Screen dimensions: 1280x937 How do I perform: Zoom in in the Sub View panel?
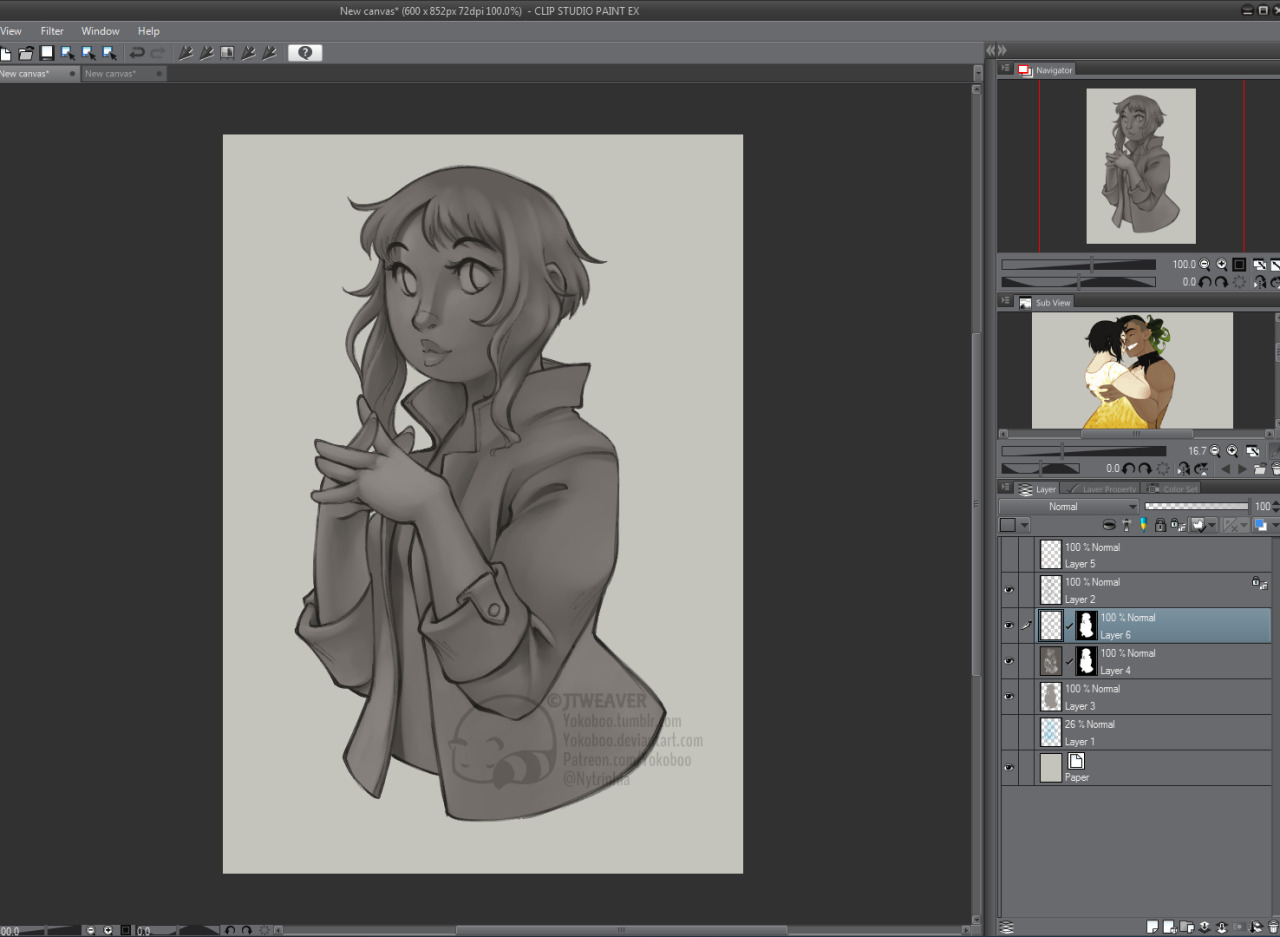1232,451
